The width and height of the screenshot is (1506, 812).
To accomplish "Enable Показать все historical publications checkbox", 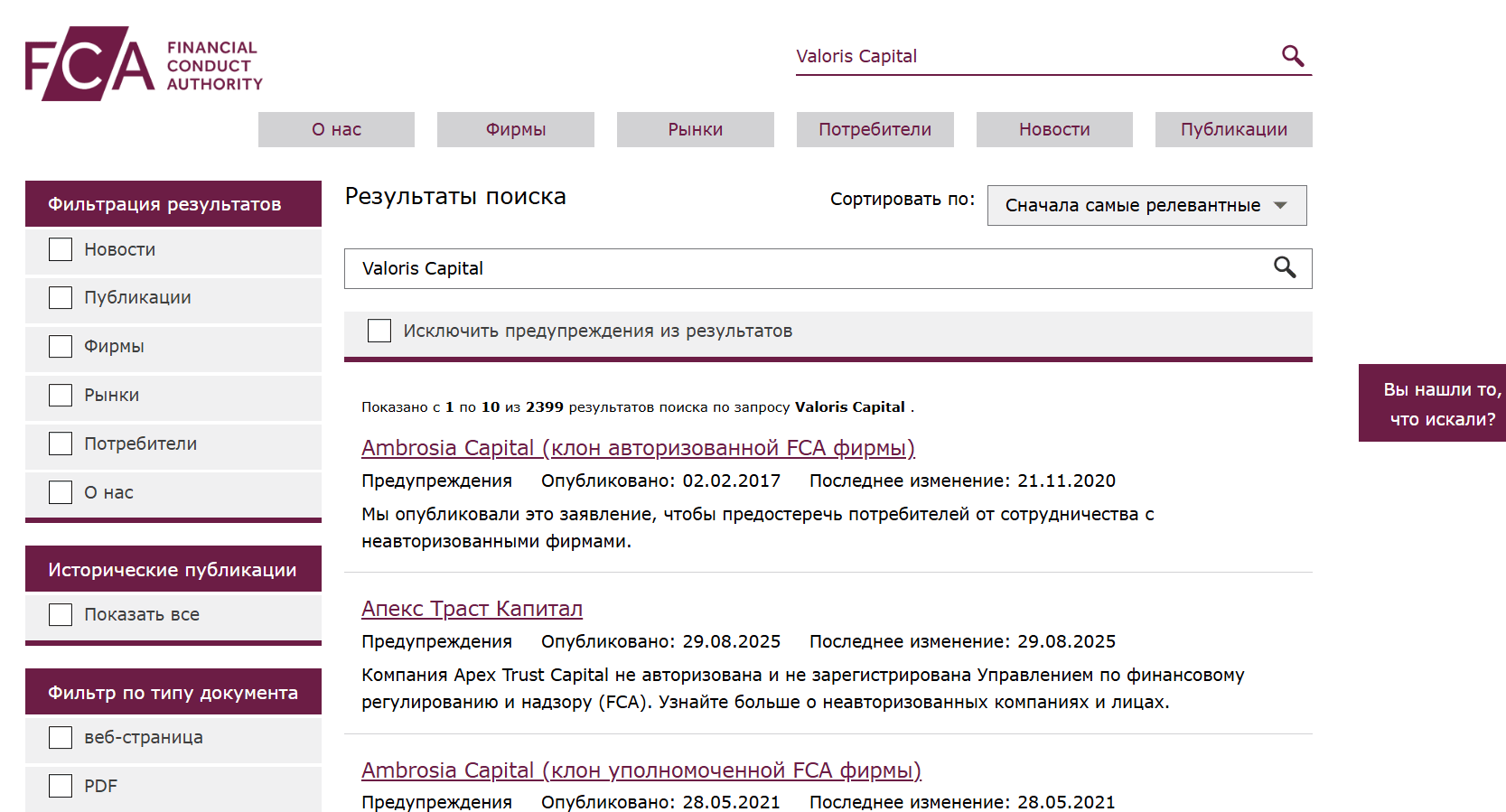I will pyautogui.click(x=61, y=615).
